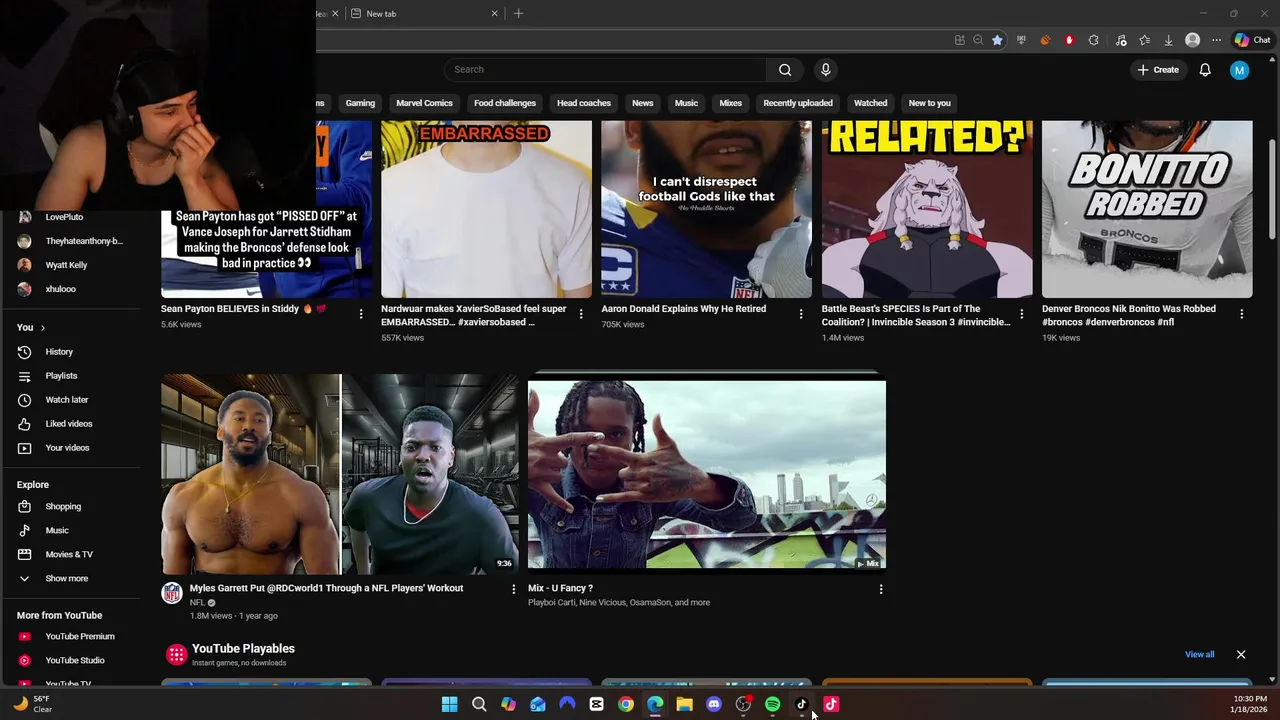Open Copilot Chat in browser toolbar
The height and width of the screenshot is (720, 1280).
click(x=1252, y=40)
